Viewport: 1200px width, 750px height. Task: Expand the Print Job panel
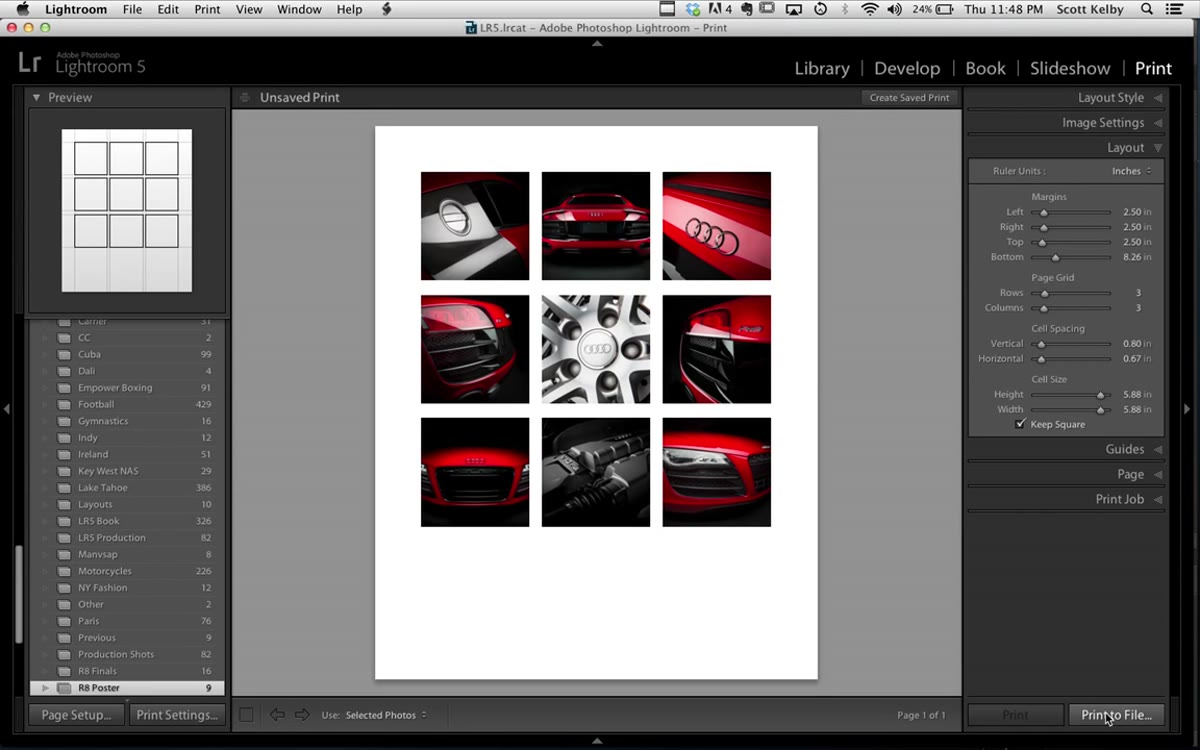tap(1158, 500)
